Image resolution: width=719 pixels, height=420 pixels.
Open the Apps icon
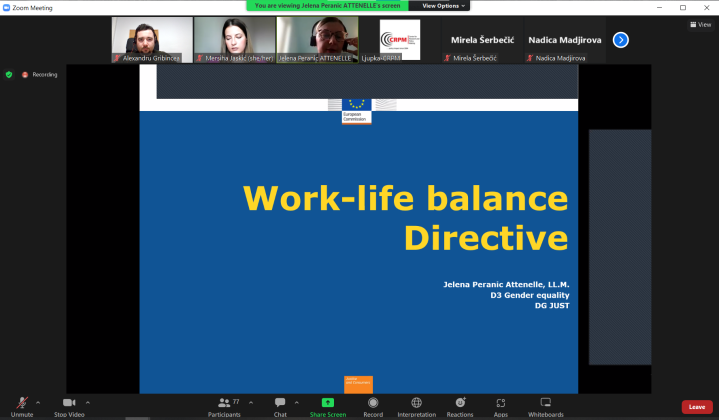point(500,404)
